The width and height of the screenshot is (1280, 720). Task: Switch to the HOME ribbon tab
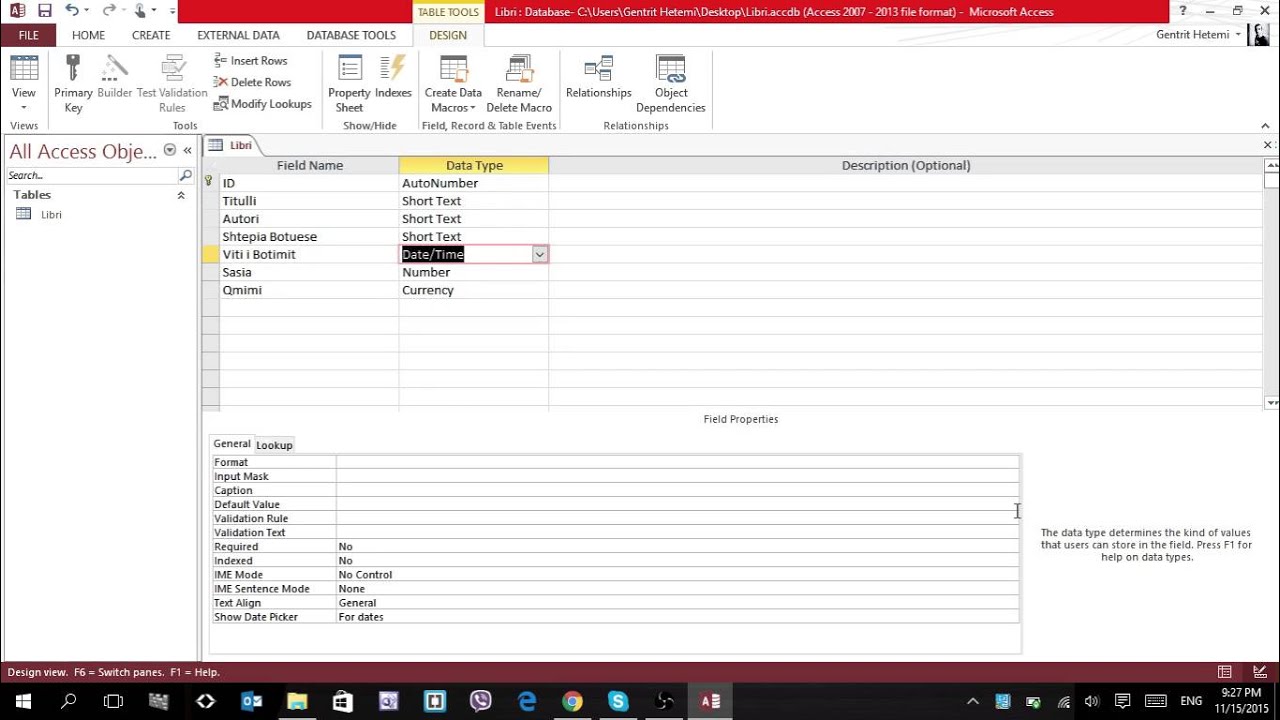88,35
